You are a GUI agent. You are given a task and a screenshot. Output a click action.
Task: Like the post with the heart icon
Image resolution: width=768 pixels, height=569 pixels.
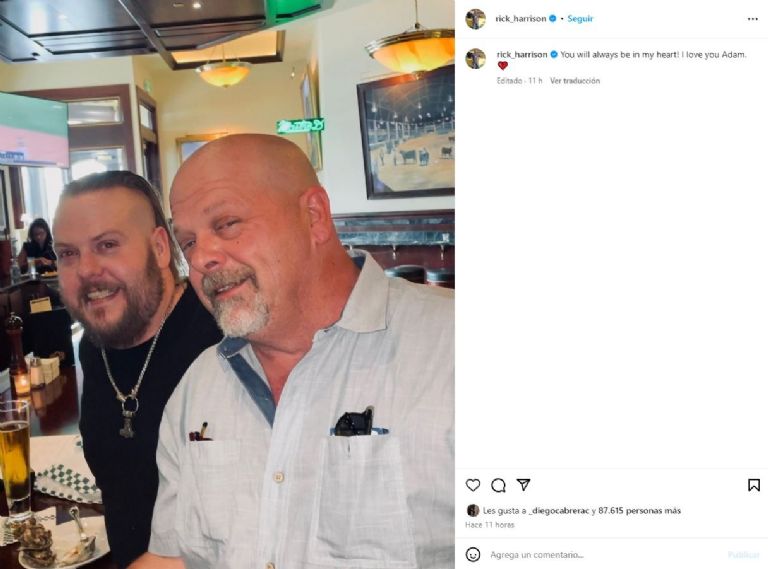coord(473,485)
